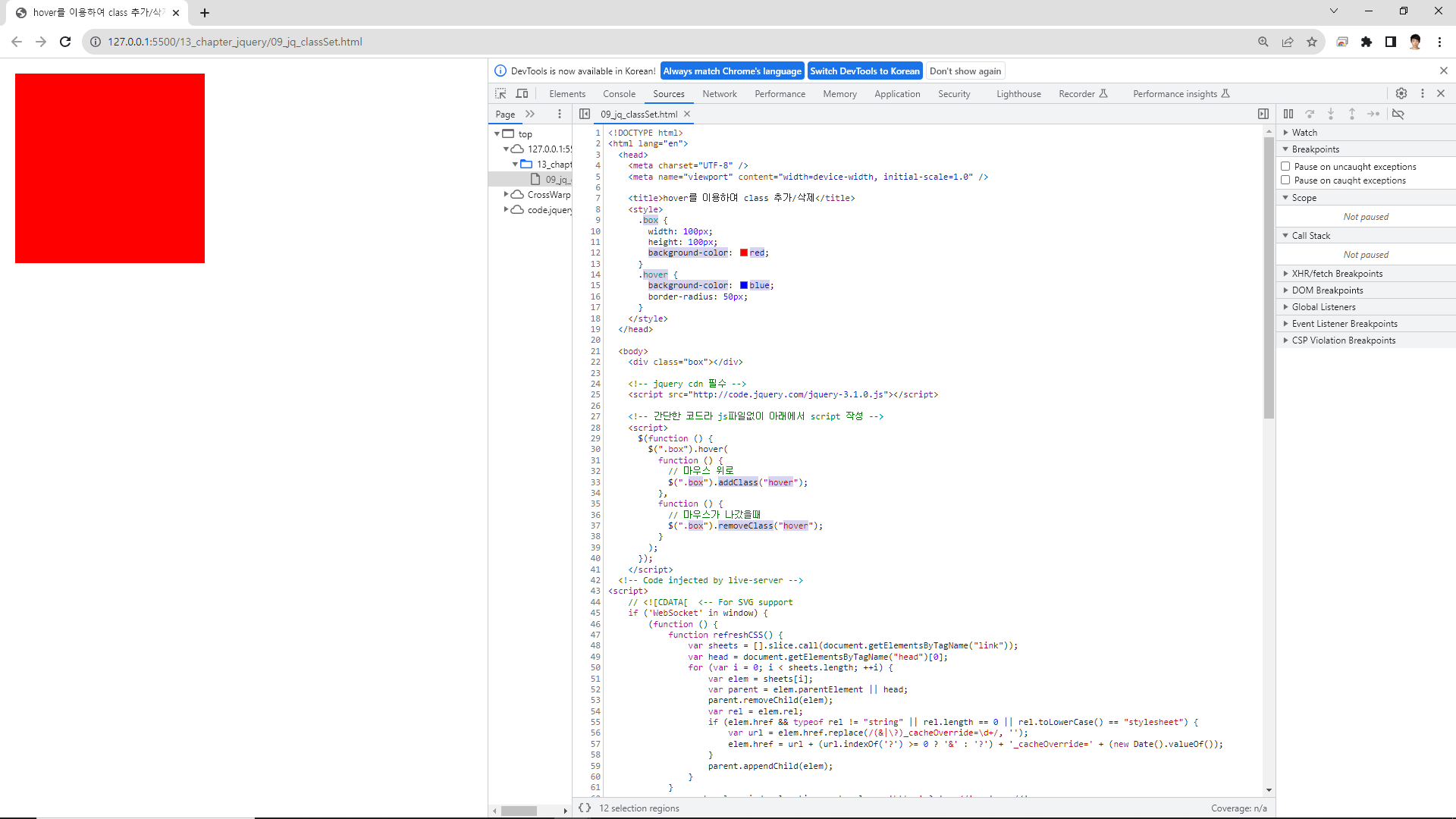
Task: Click the deactivate breakpoints icon
Action: coord(1398,114)
